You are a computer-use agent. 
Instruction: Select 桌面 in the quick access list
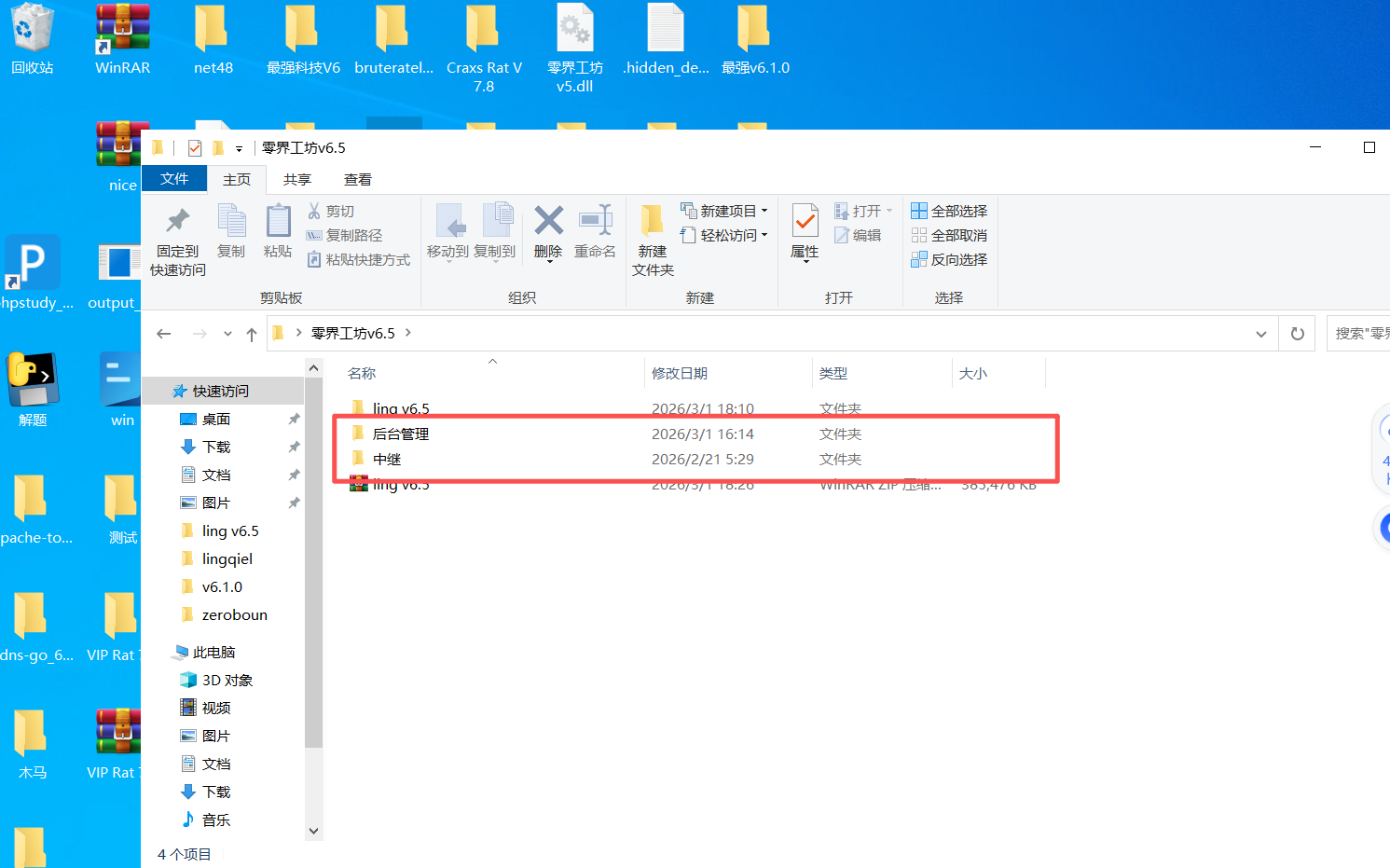click(x=216, y=420)
